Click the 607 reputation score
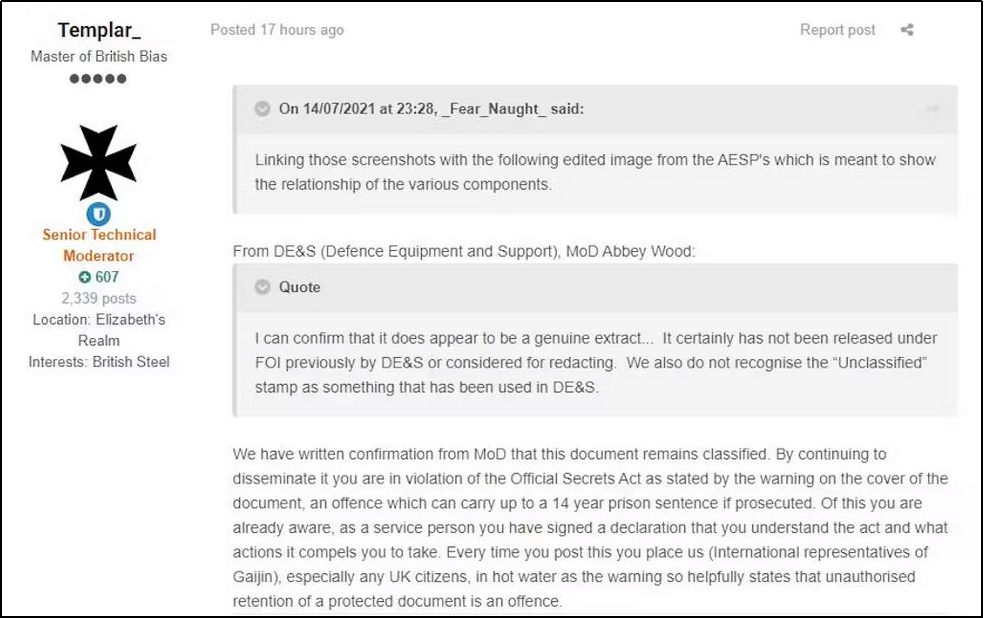Viewport: 984px width, 618px height. click(107, 277)
